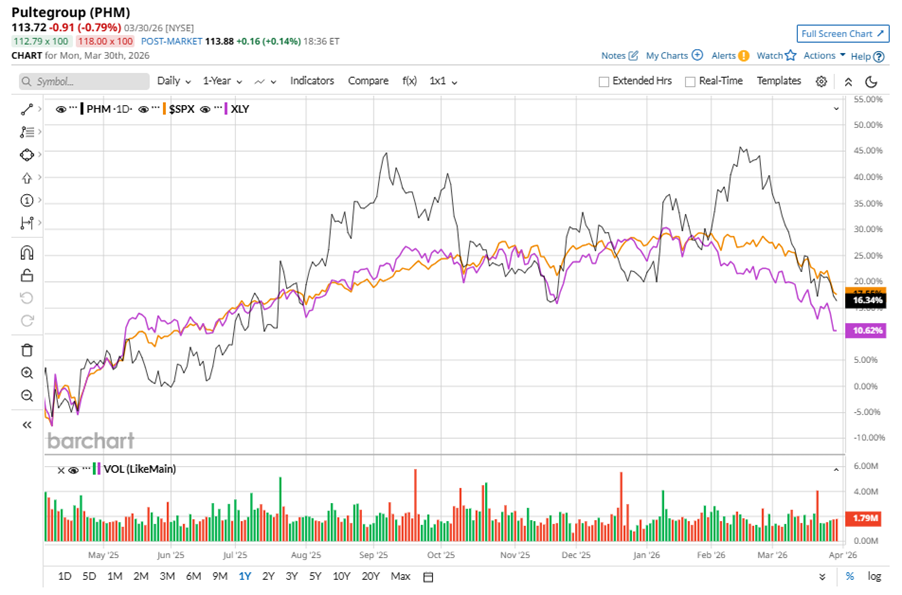Select the 6M range tab
Viewport: 902px width, 595px height.
[193, 576]
